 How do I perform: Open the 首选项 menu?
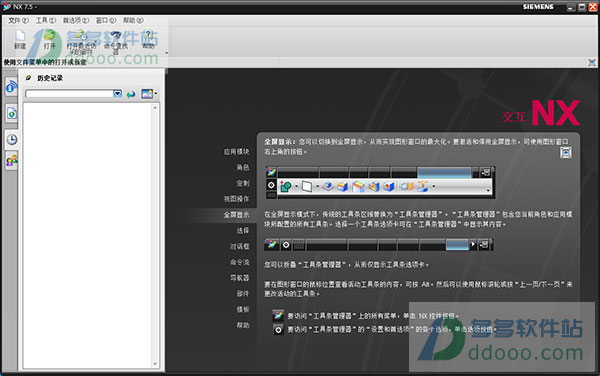76,20
